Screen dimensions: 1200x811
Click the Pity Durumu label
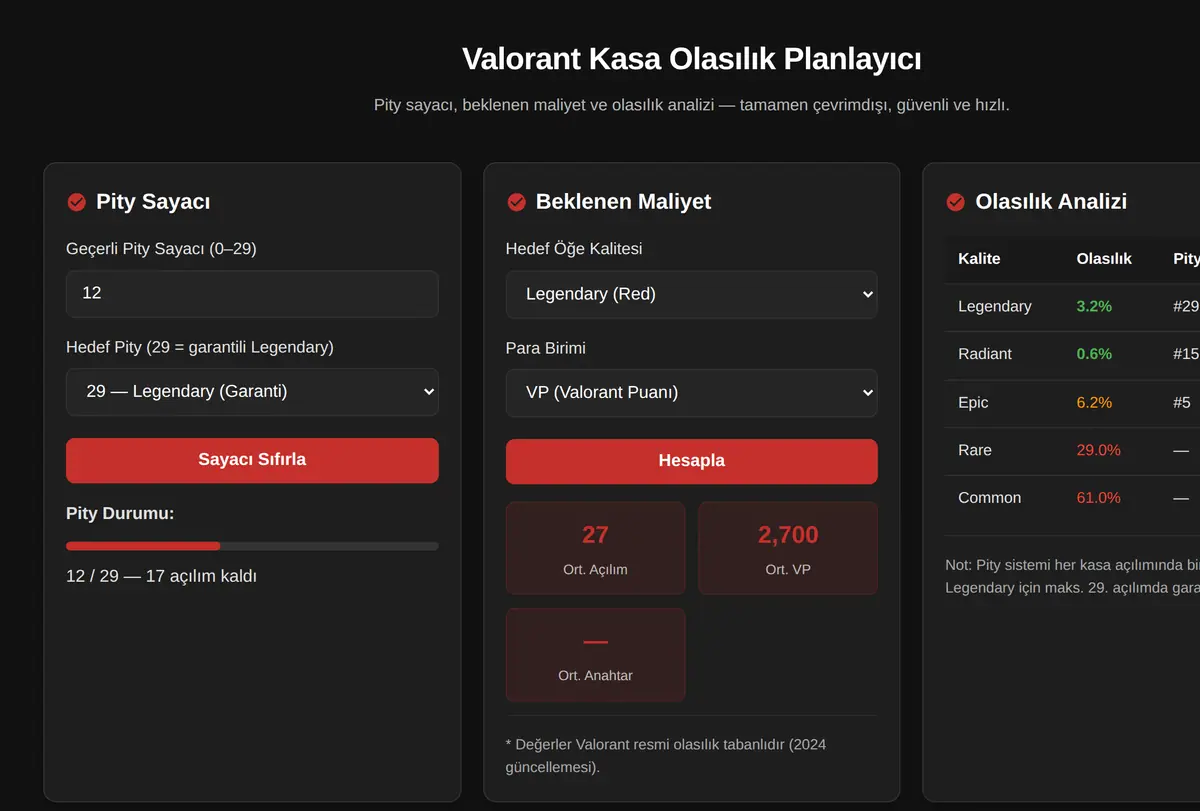(x=120, y=514)
